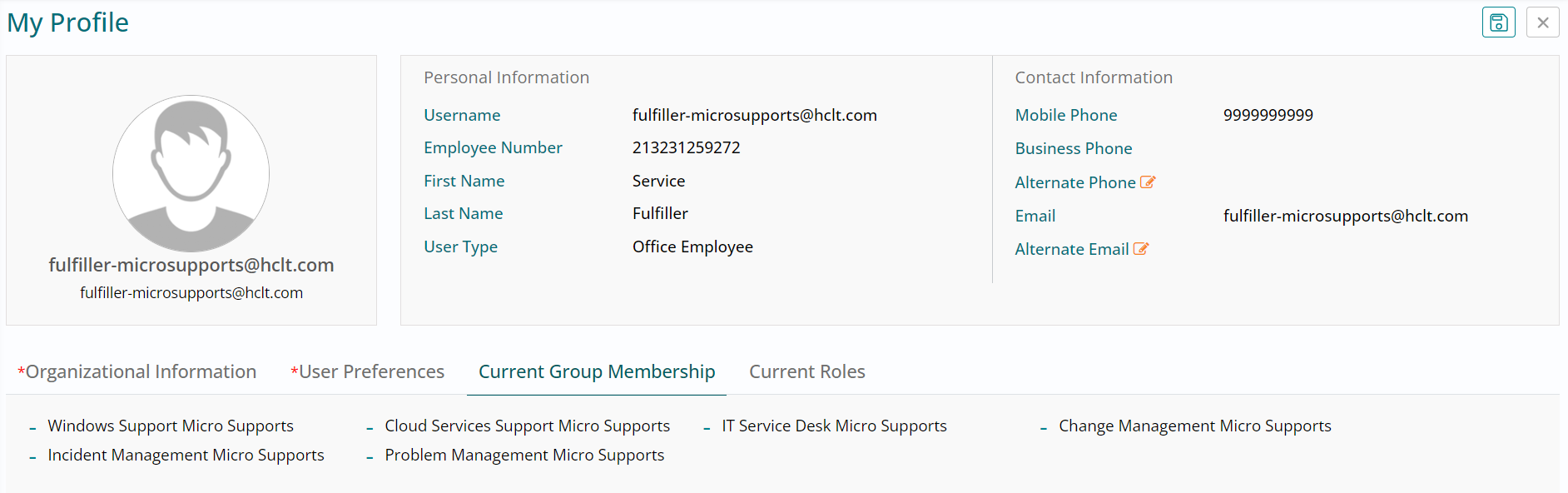Click the save profile icon
This screenshot has width=1568, height=493.
(x=1498, y=22)
